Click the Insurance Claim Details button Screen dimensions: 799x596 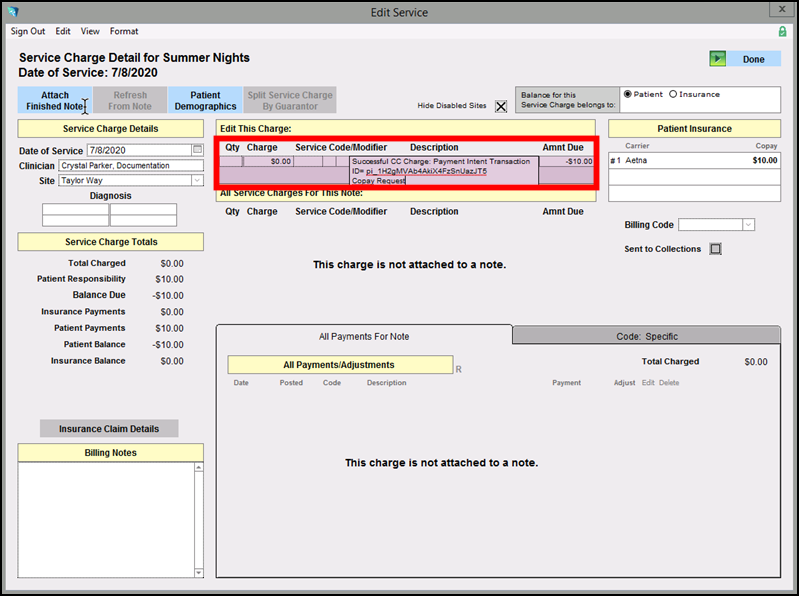tap(109, 429)
